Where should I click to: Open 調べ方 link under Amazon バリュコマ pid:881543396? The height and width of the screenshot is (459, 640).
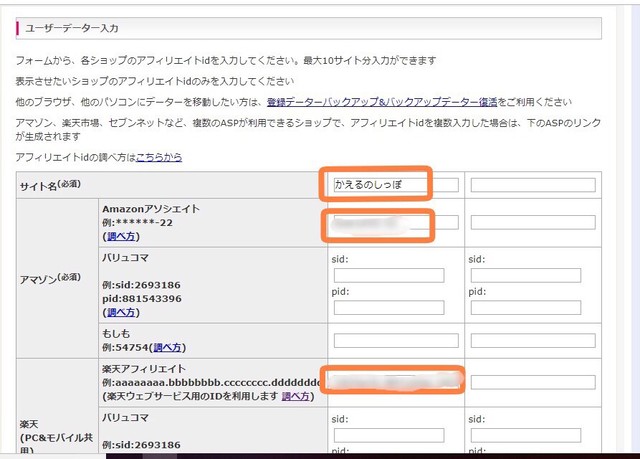(x=121, y=312)
